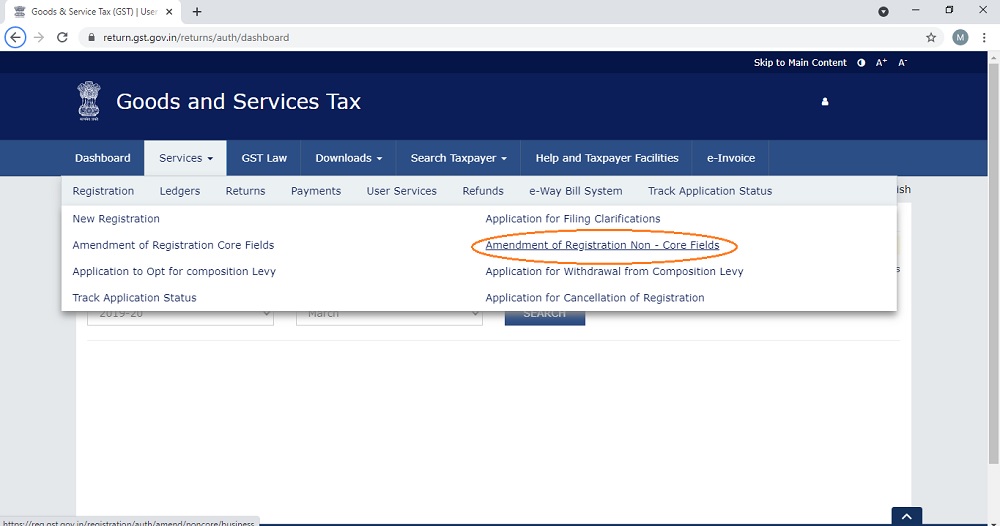This screenshot has height=526, width=1000.
Task: Click Track Application Status under Registration list
Action: 135,298
